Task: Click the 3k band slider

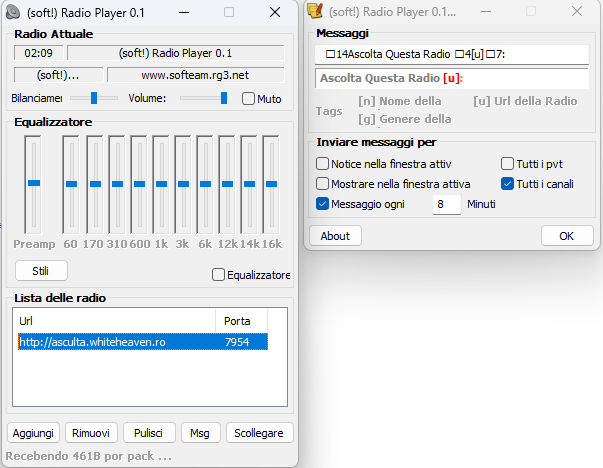Action: point(183,184)
